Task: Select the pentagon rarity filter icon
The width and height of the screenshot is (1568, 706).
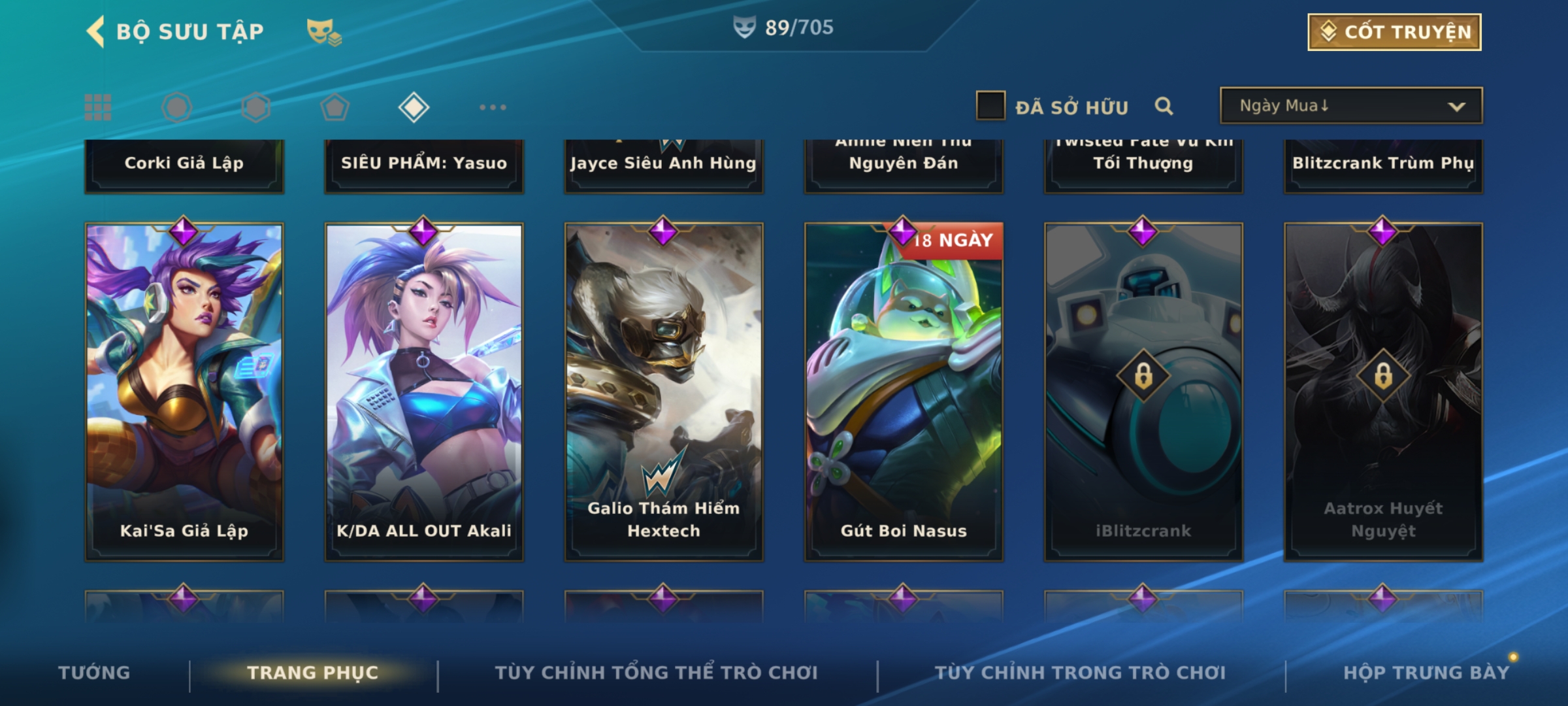Action: pos(335,107)
